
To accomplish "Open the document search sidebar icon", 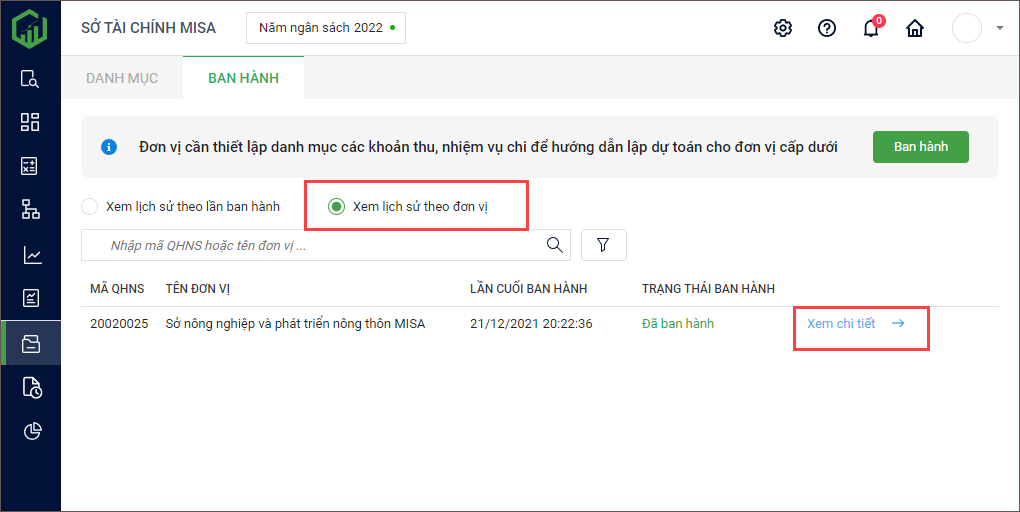I will (30, 79).
